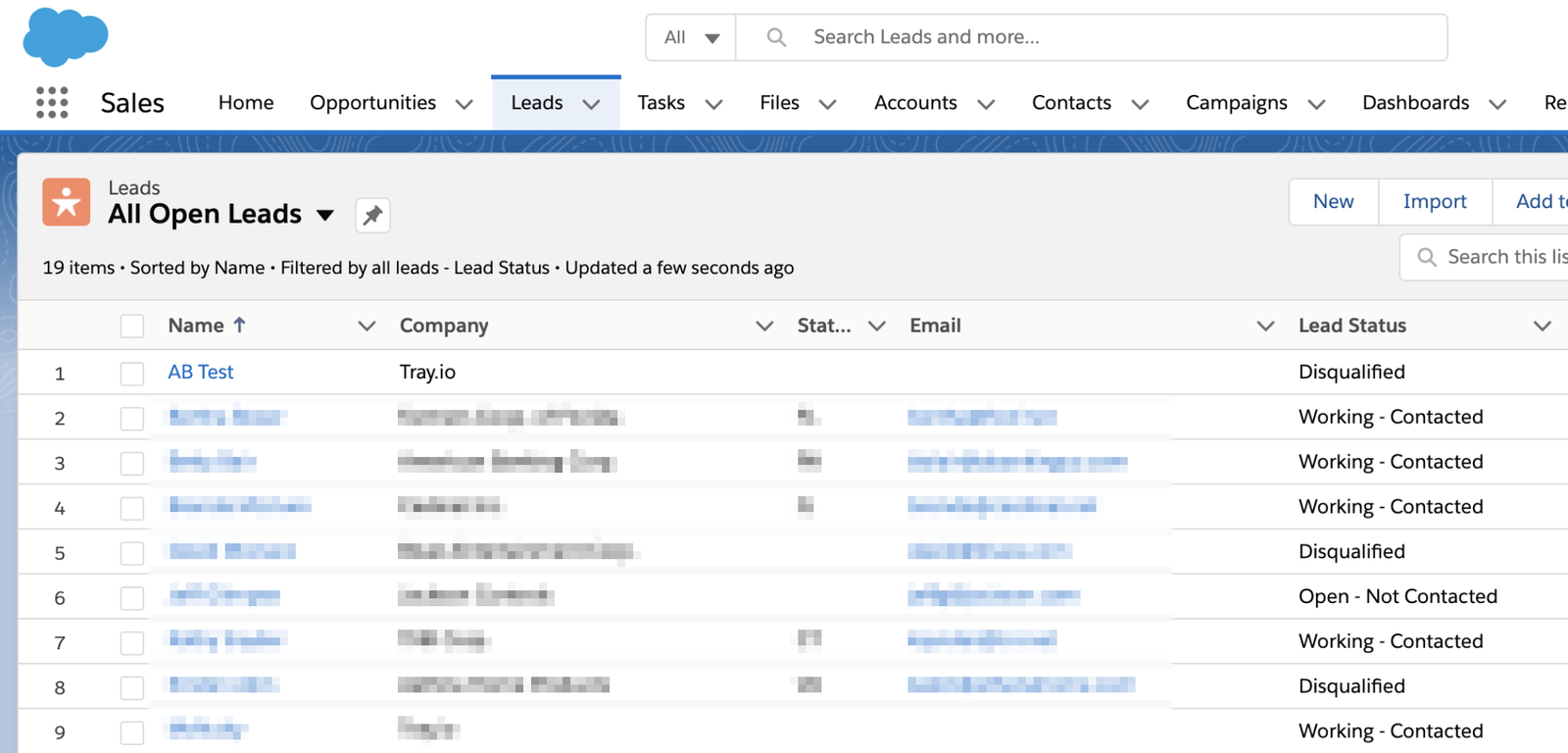1568x753 pixels.
Task: Check the row 6 lead checkbox
Action: [132, 598]
